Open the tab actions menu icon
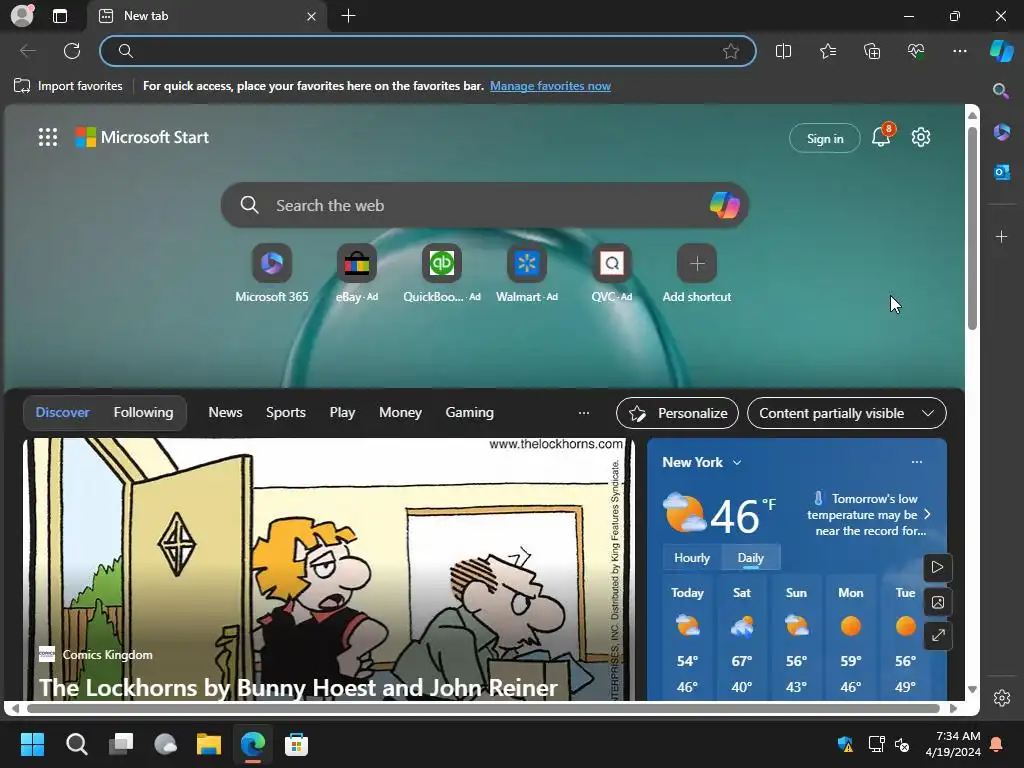This screenshot has width=1024, height=768. pos(60,16)
